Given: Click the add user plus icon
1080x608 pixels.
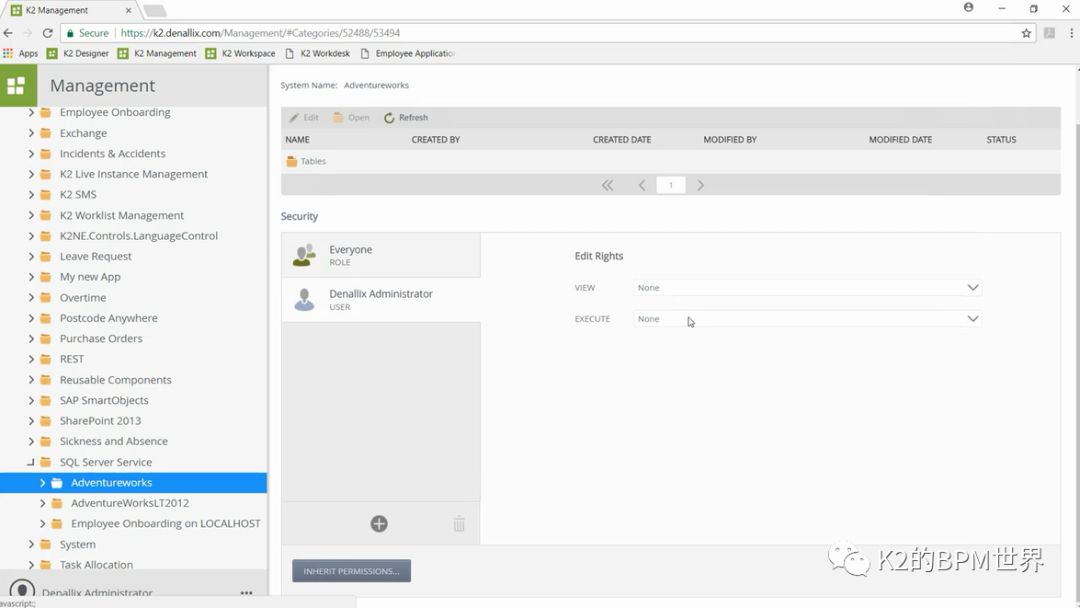Looking at the screenshot, I should click(379, 524).
